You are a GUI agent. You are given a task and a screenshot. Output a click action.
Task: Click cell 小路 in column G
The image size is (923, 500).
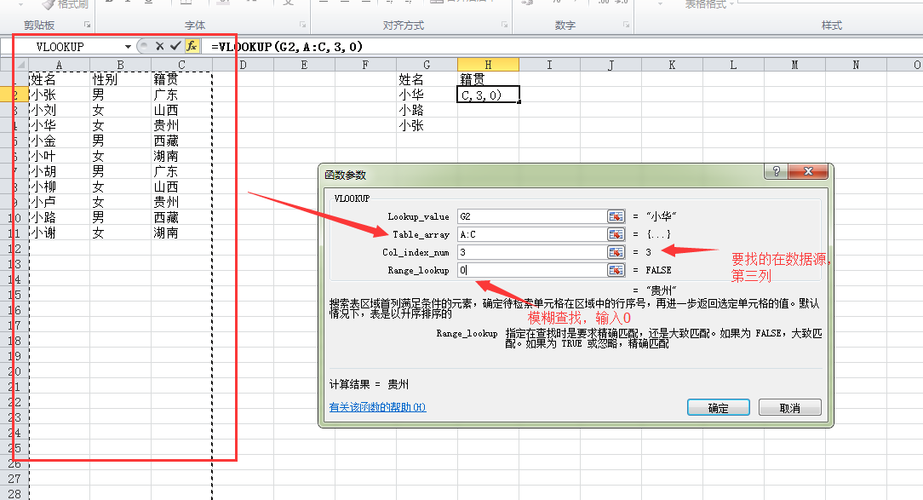coord(427,110)
